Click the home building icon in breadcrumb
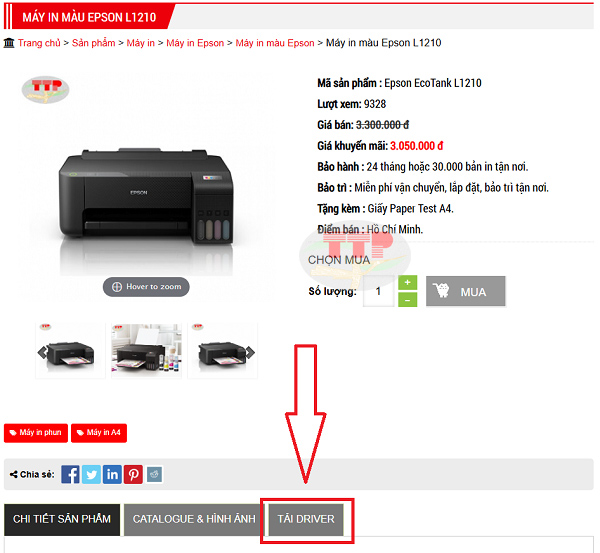The height and width of the screenshot is (553, 600). point(9,43)
